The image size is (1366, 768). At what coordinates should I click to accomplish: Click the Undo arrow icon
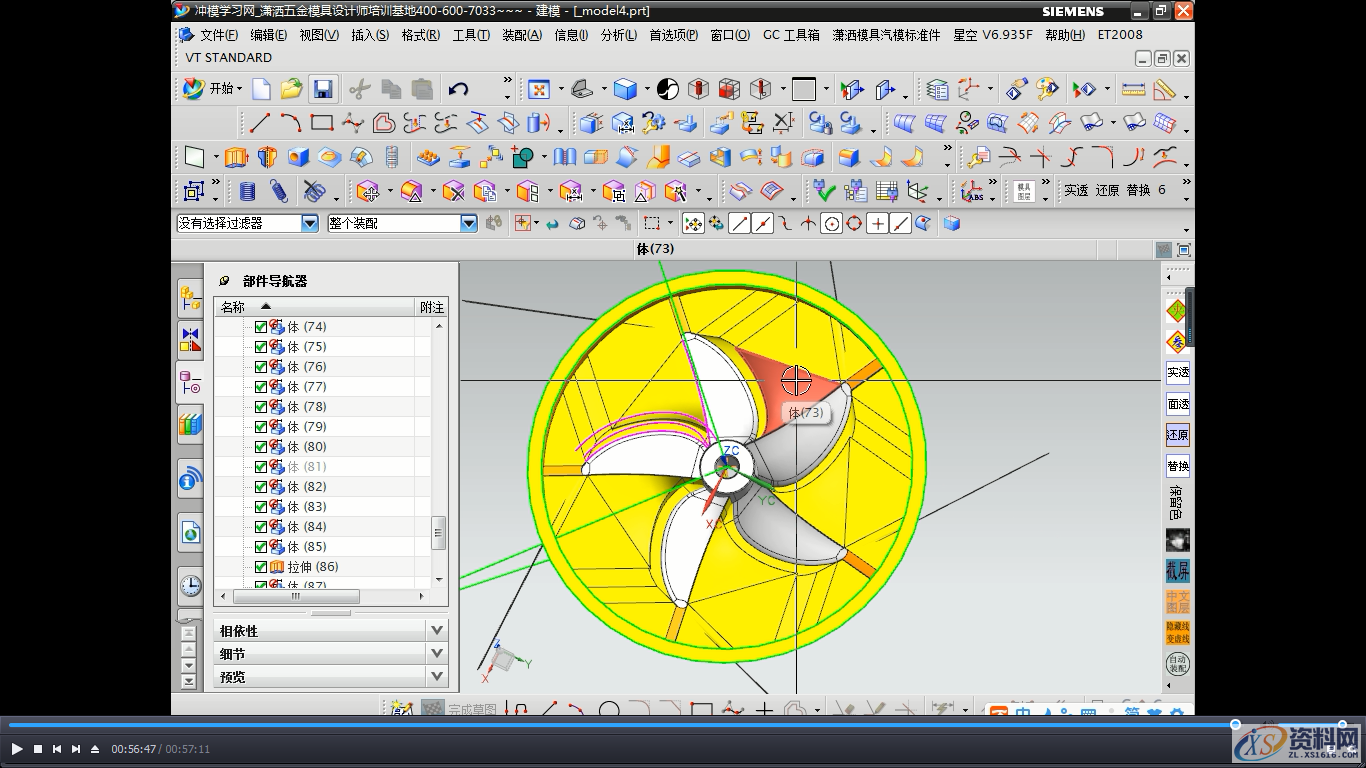459,90
